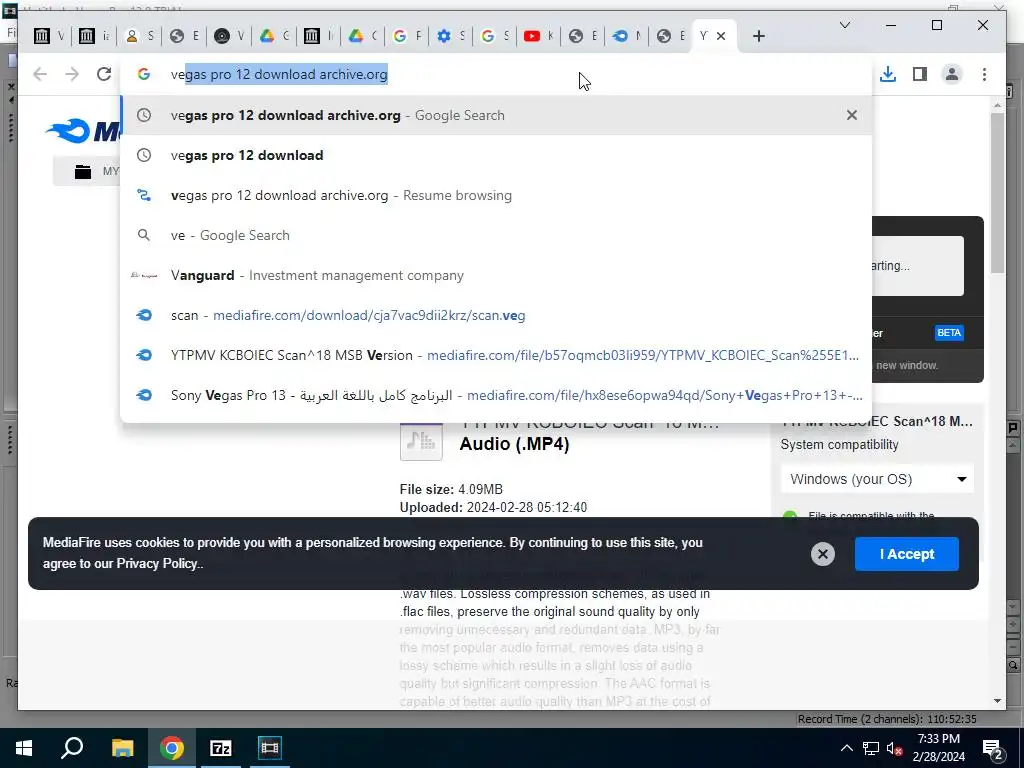The height and width of the screenshot is (768, 1024).
Task: Remove the top history suggestion with X
Action: [852, 115]
